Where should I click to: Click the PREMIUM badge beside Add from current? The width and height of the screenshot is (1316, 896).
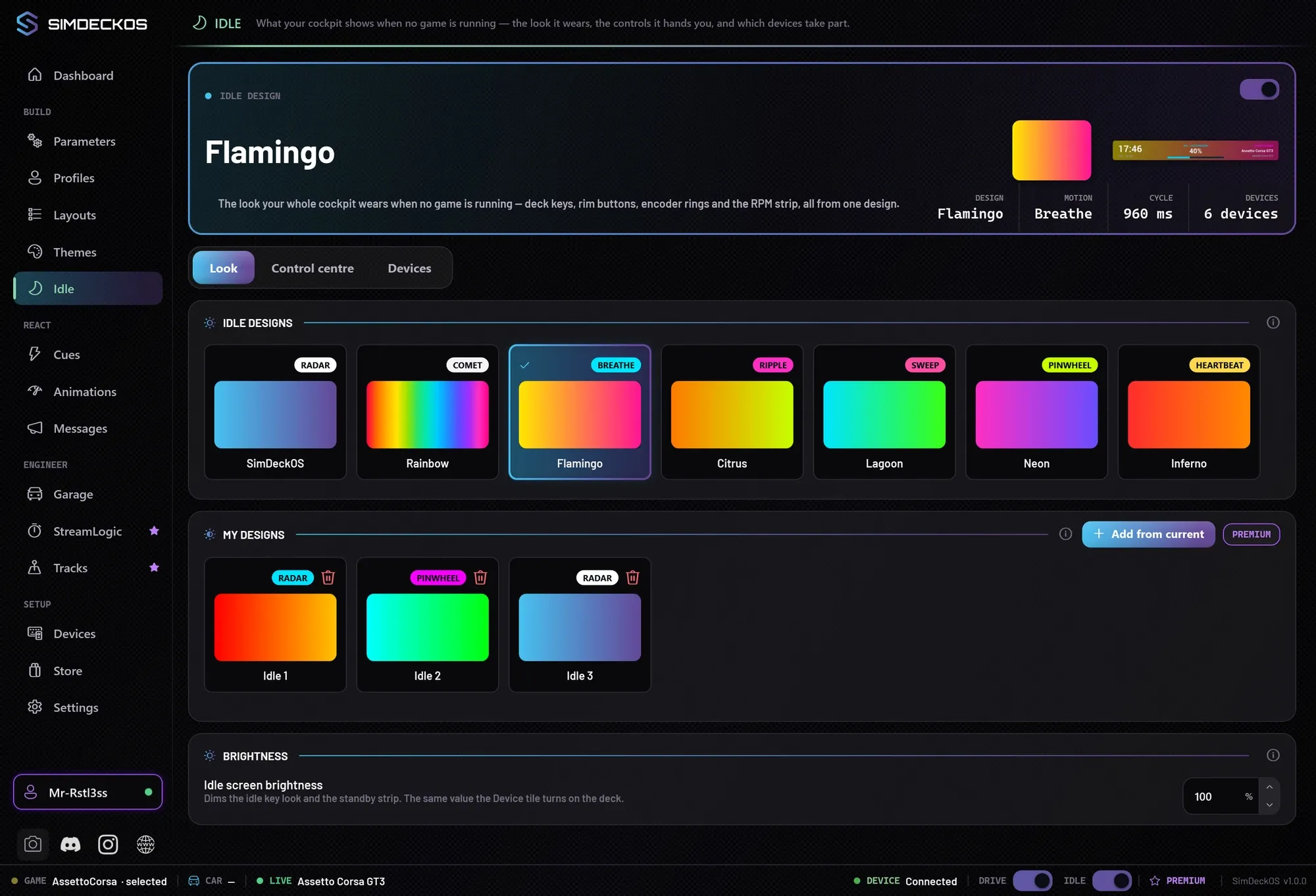1251,534
